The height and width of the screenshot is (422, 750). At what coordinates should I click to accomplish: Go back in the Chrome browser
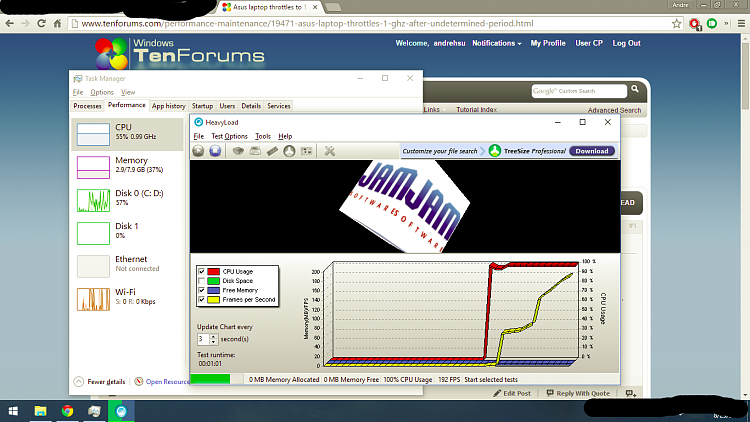10,23
